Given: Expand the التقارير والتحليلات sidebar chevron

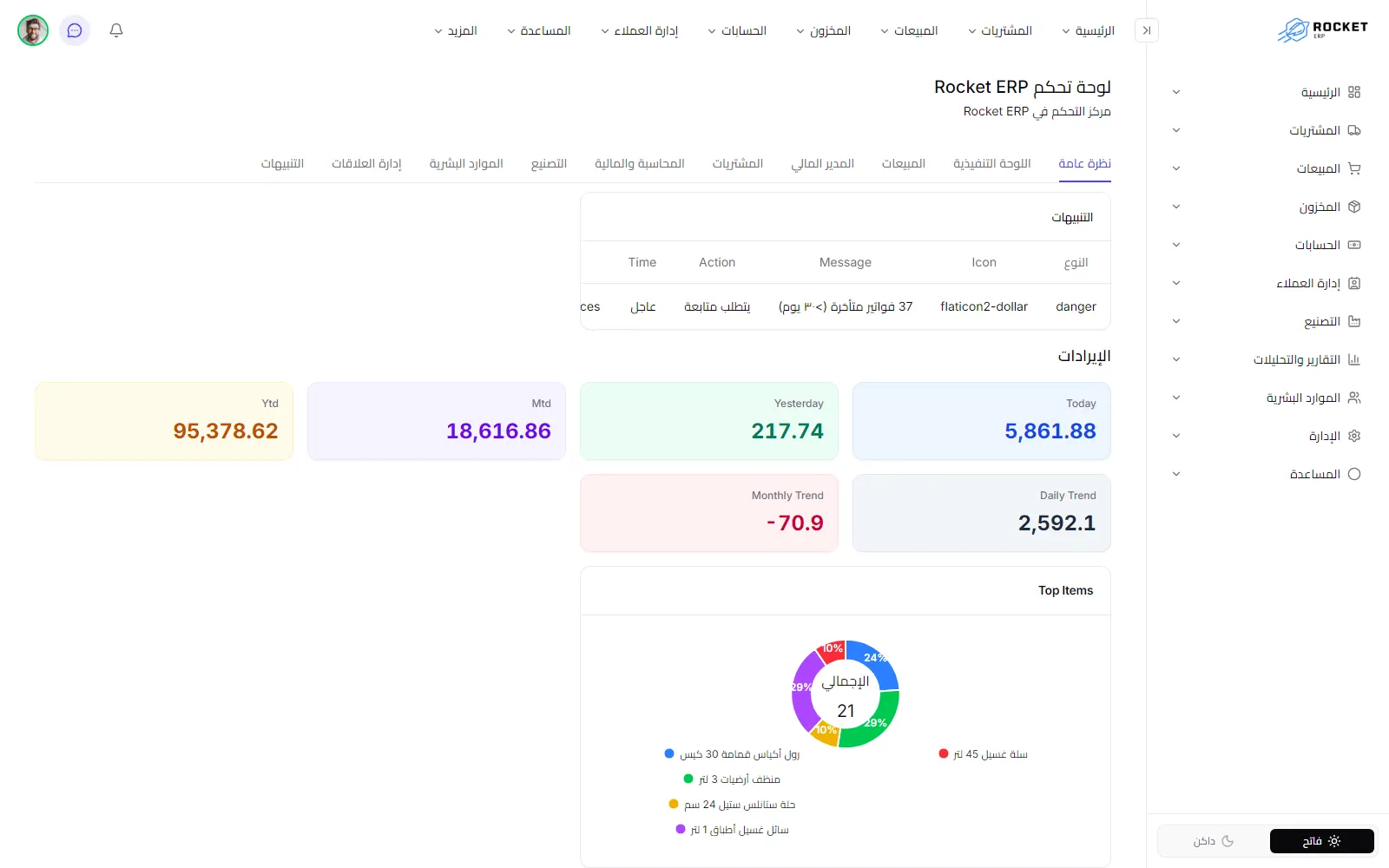Looking at the screenshot, I should point(1176,359).
